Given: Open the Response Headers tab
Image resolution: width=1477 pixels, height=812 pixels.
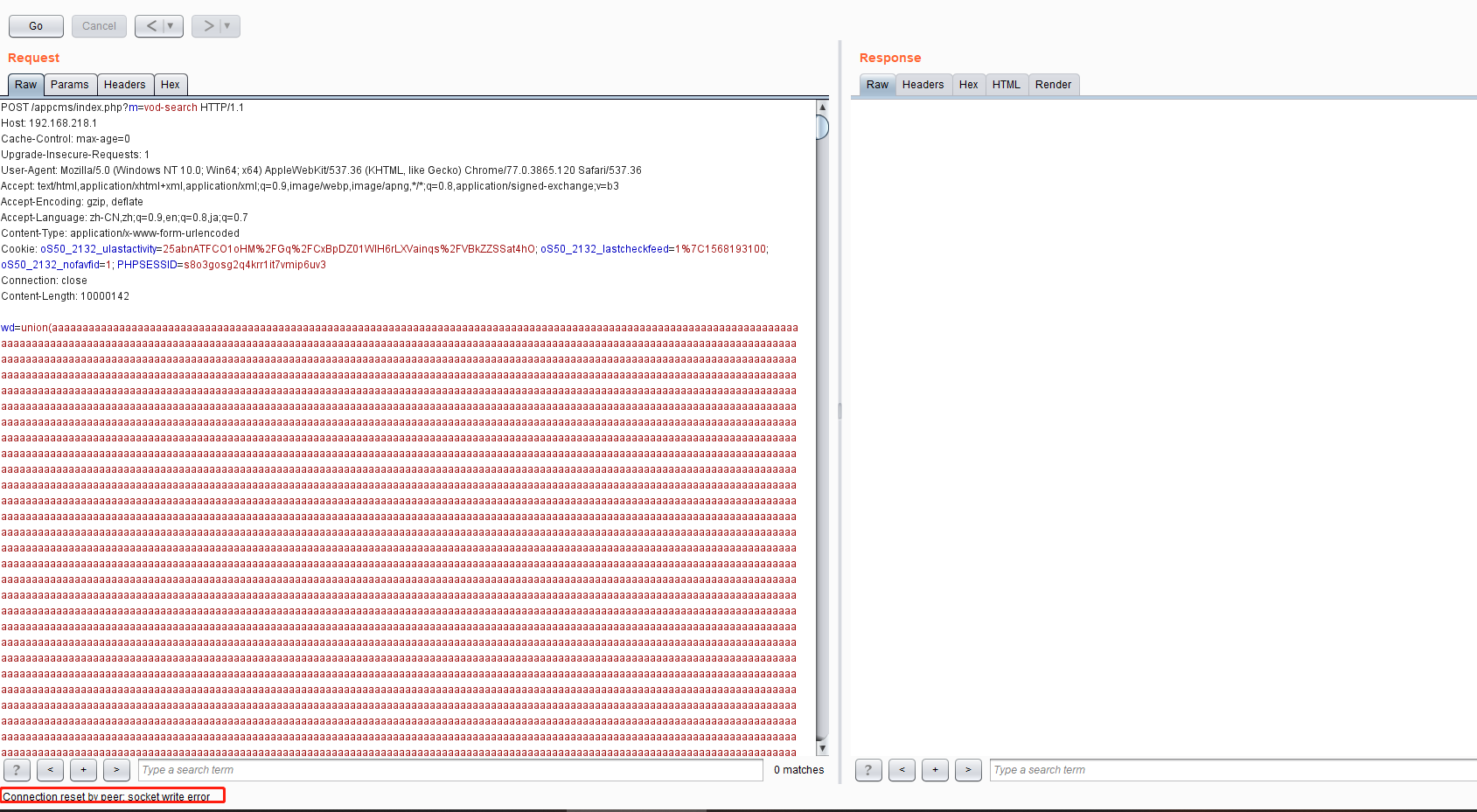Looking at the screenshot, I should [923, 85].
